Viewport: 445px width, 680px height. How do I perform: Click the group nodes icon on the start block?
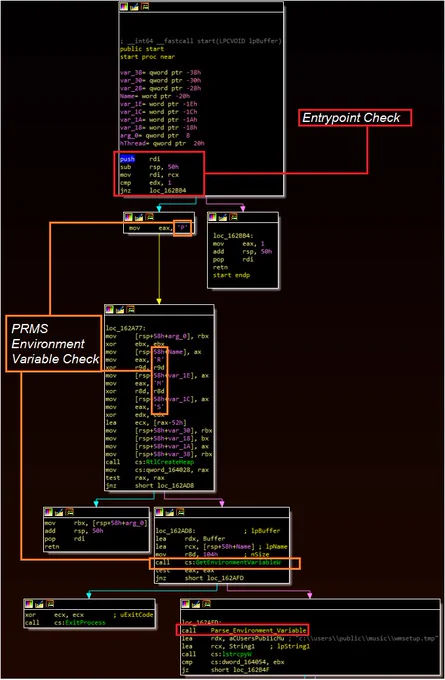[144, 7]
